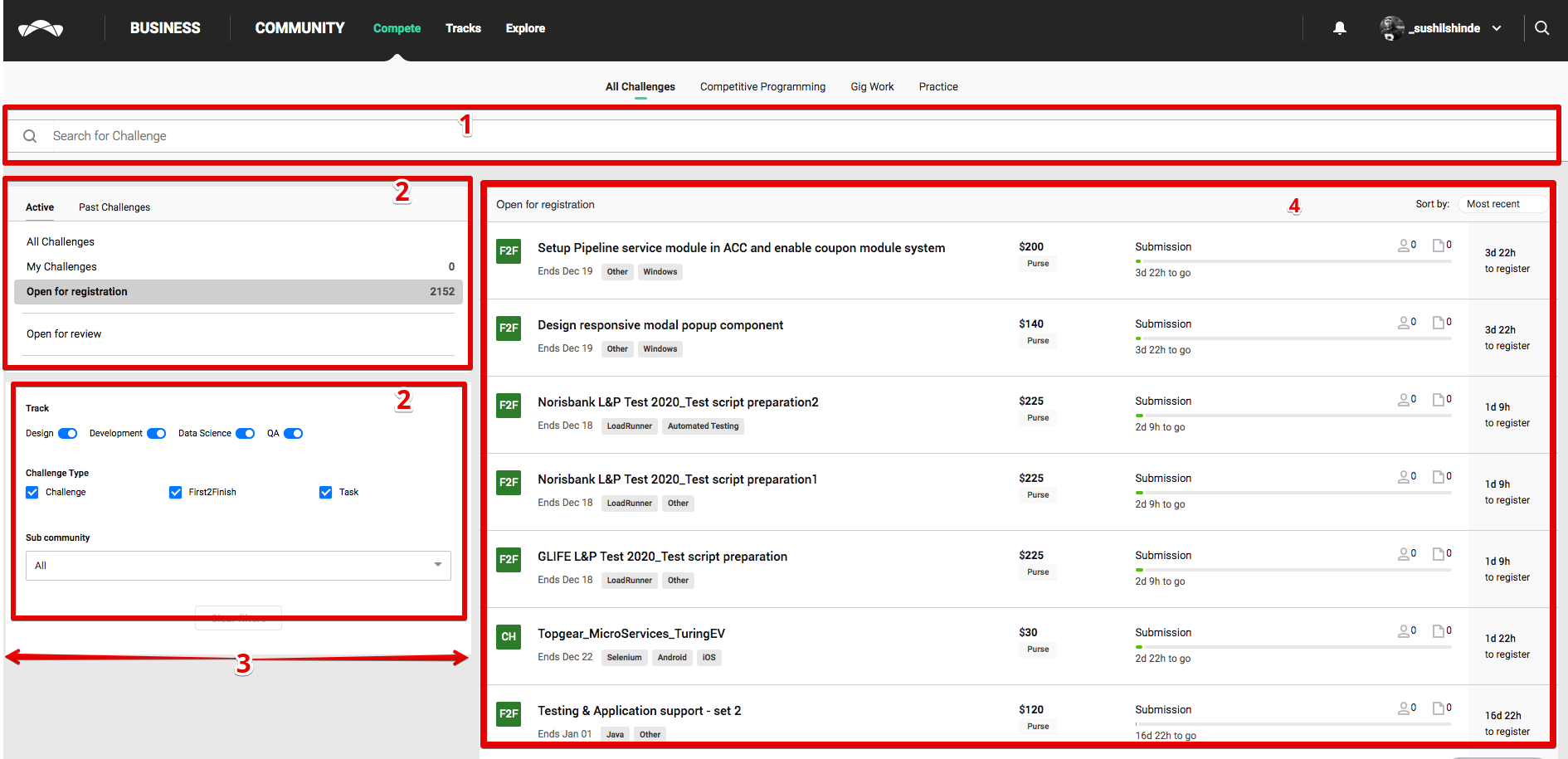Click progress bar of Topgear_MicroServices_TuringEV challenge
The width and height of the screenshot is (1568, 759).
coord(1293,647)
